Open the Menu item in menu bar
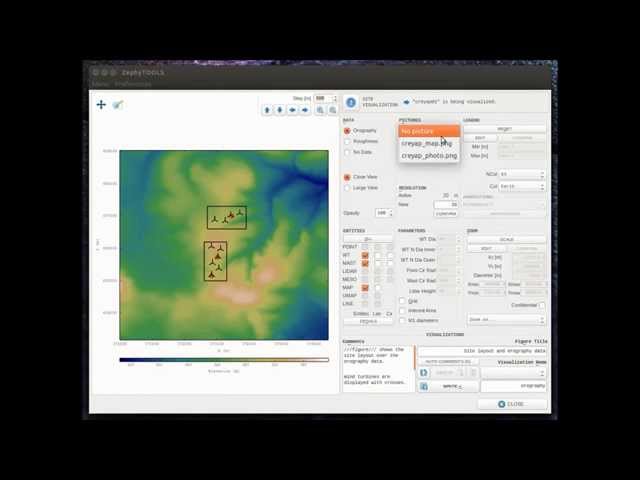 click(100, 84)
